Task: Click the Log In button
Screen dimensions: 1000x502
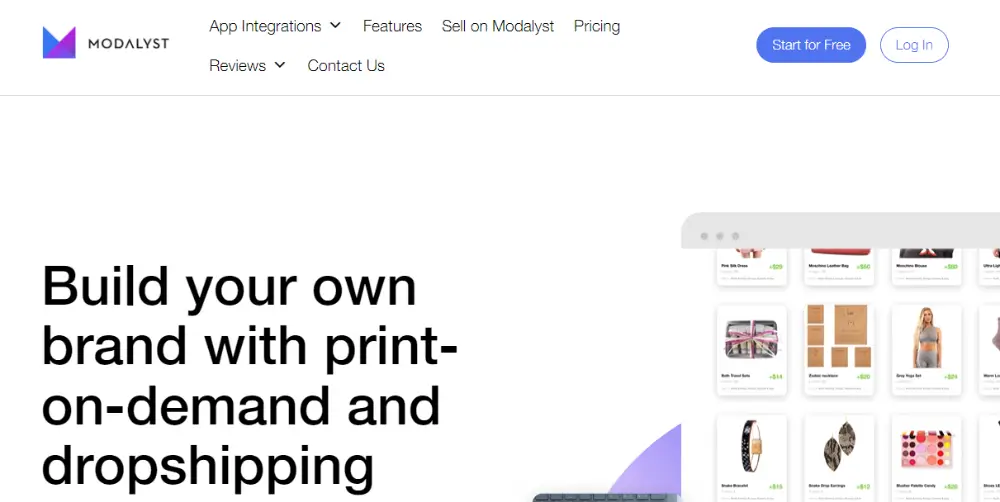Action: pos(914,45)
